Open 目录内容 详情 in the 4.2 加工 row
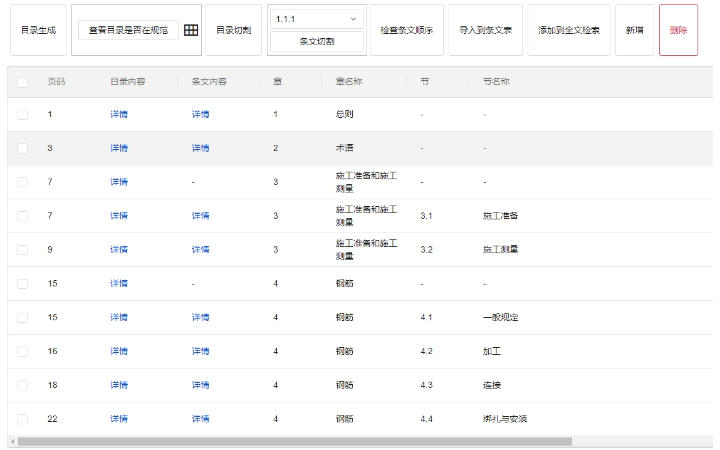Screen dimensions: 720x450 click(119, 351)
